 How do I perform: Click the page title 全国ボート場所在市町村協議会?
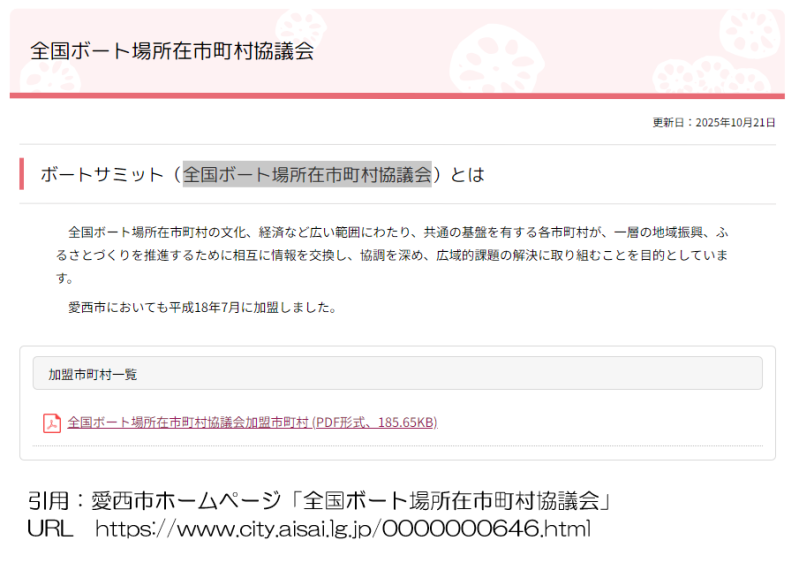click(172, 52)
